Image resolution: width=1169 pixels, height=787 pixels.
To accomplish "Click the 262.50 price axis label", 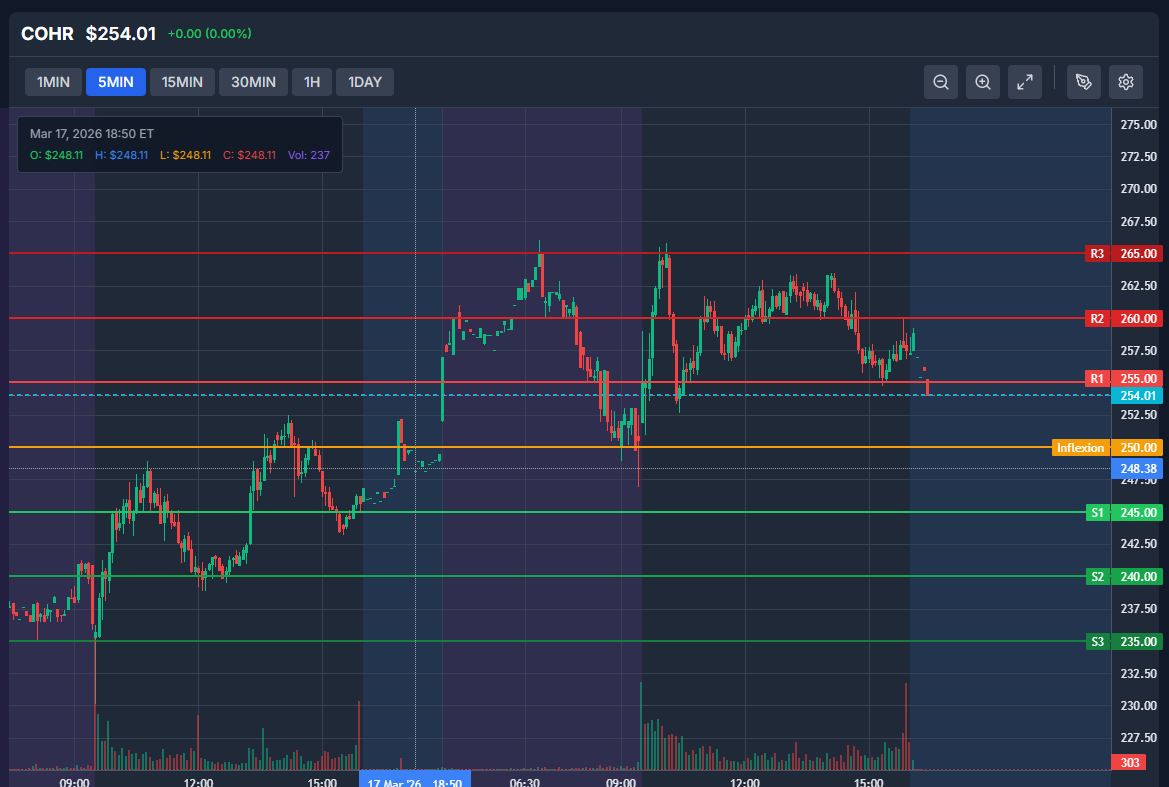I will (1138, 285).
